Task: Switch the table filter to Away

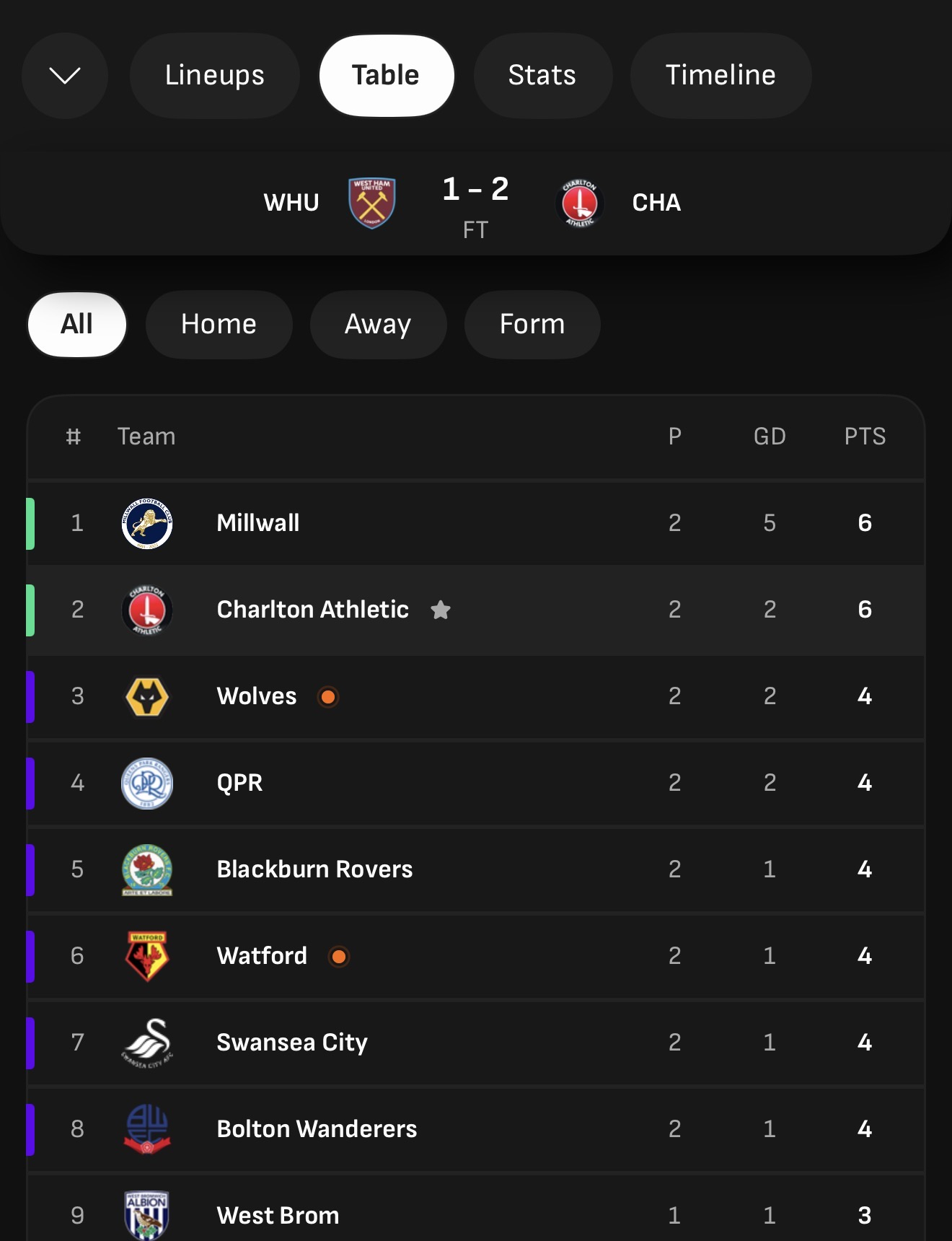Action: pyautogui.click(x=378, y=325)
